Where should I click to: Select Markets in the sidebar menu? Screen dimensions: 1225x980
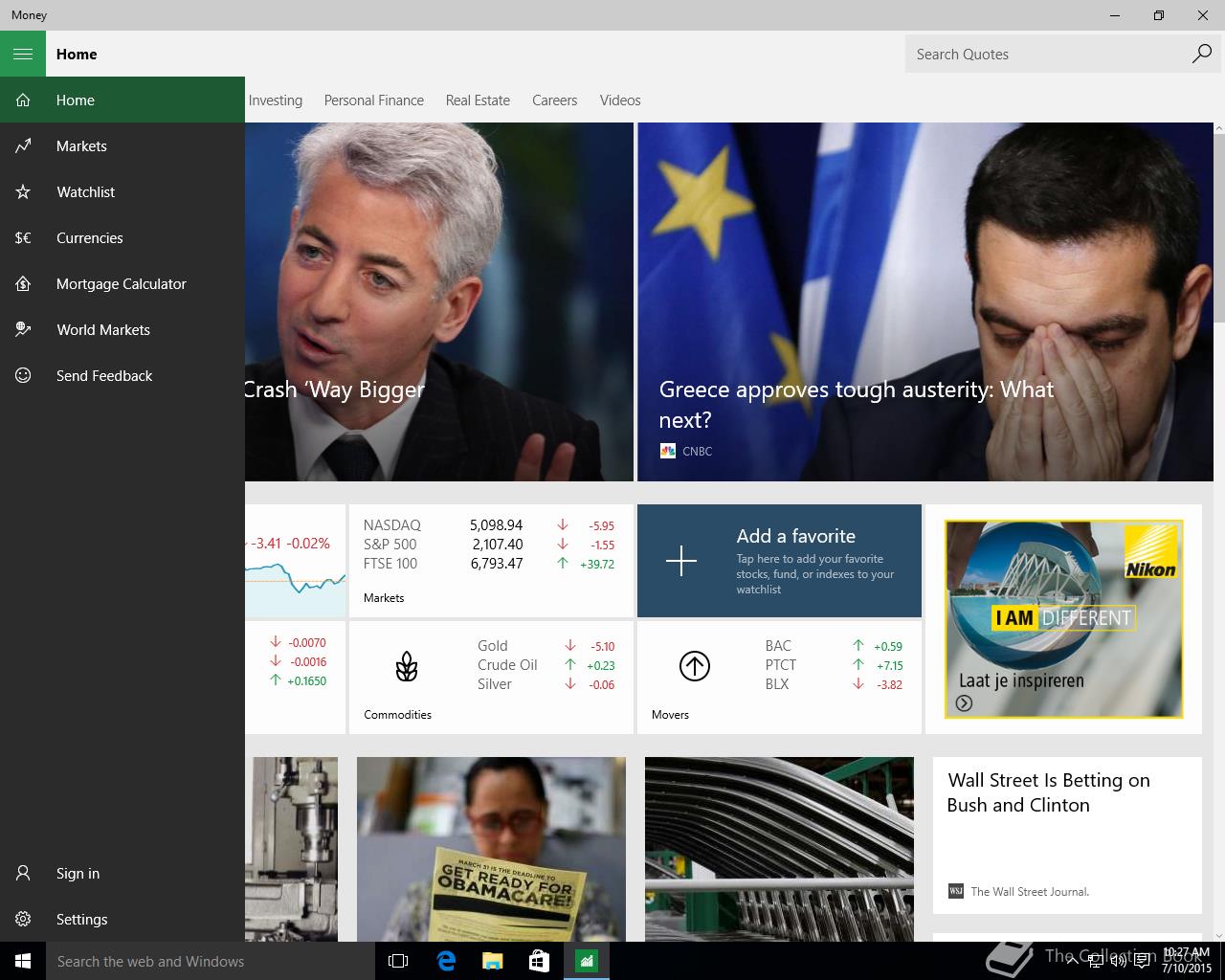[x=122, y=145]
